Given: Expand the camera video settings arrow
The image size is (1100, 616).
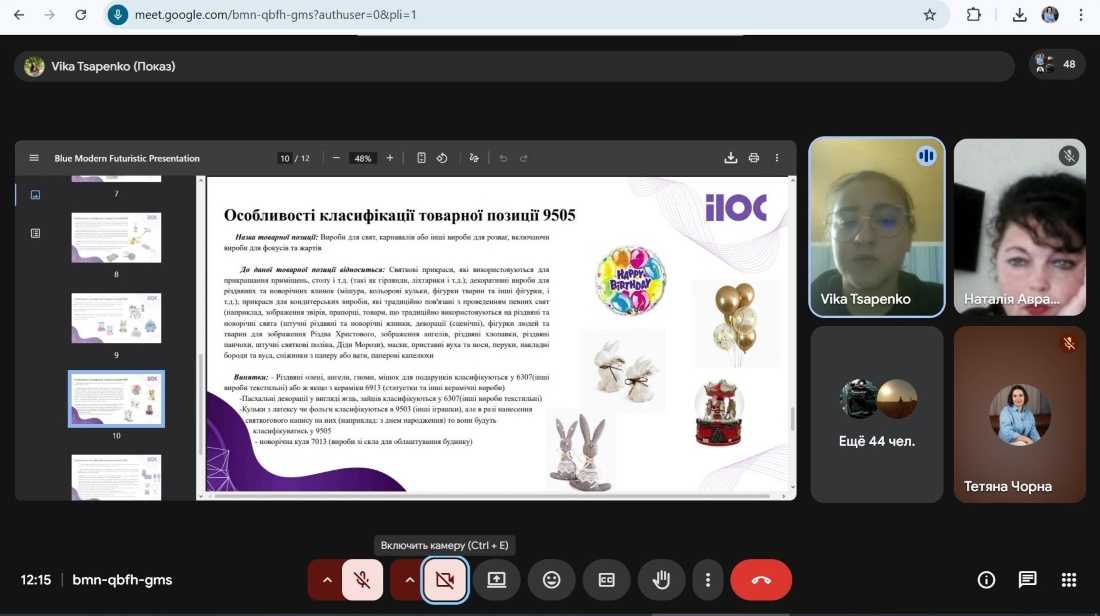Looking at the screenshot, I should pyautogui.click(x=408, y=580).
